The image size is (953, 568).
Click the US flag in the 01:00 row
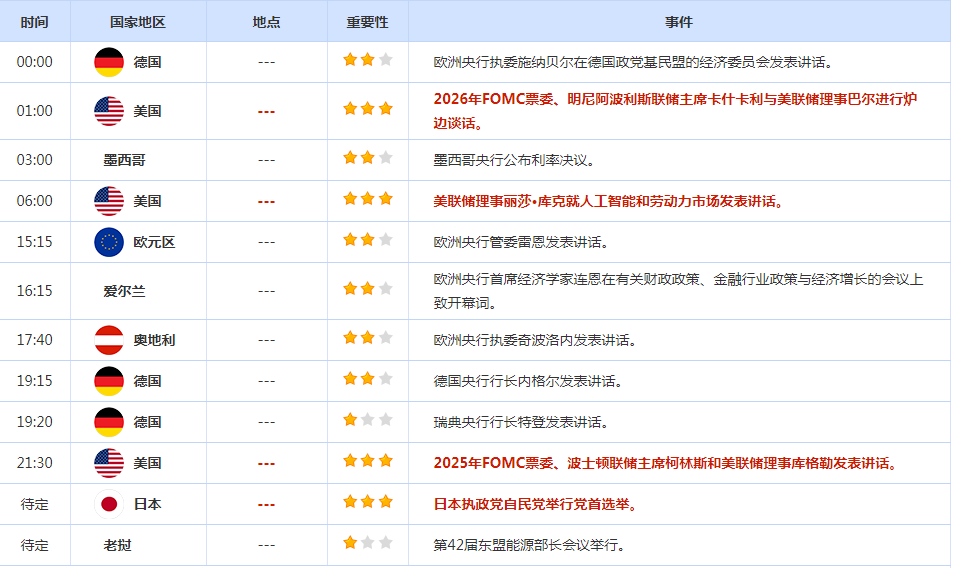coord(108,111)
